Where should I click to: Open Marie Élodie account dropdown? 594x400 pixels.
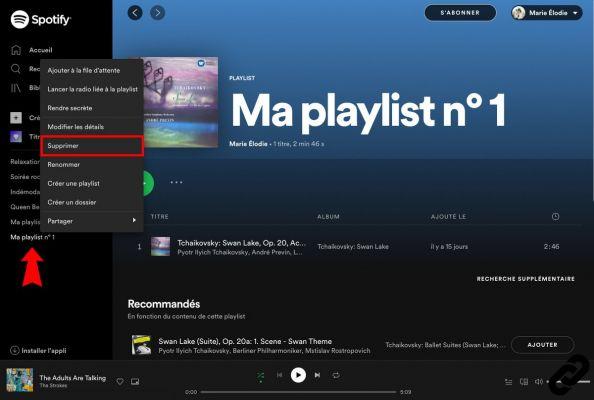point(547,13)
